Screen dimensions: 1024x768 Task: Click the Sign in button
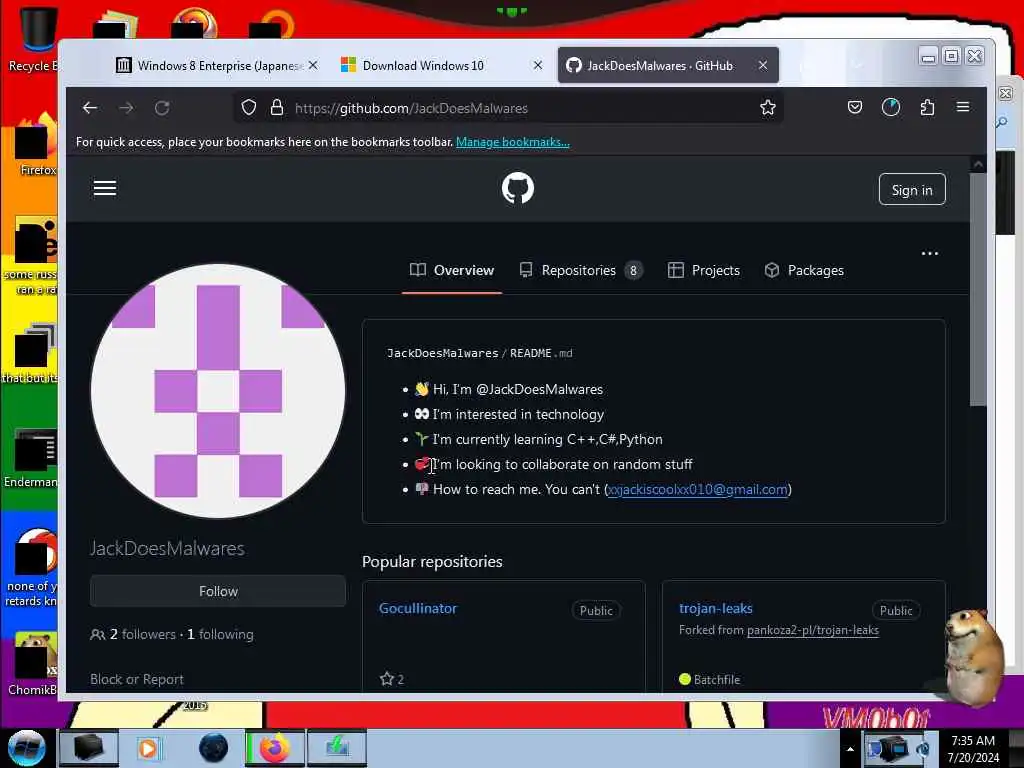912,189
